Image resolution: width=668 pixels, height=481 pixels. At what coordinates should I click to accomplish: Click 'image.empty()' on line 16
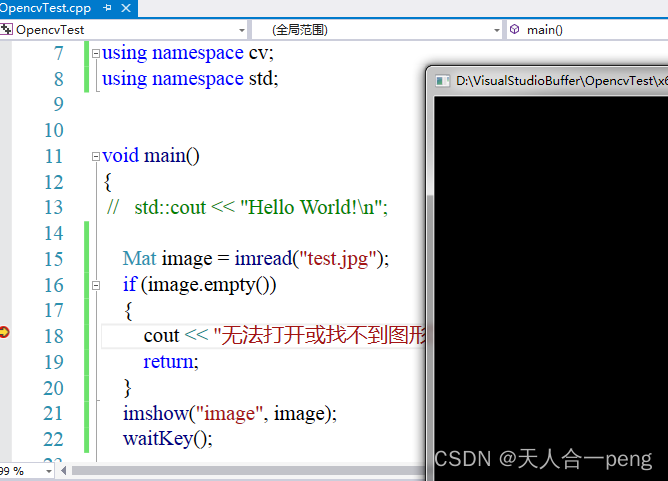click(x=209, y=285)
